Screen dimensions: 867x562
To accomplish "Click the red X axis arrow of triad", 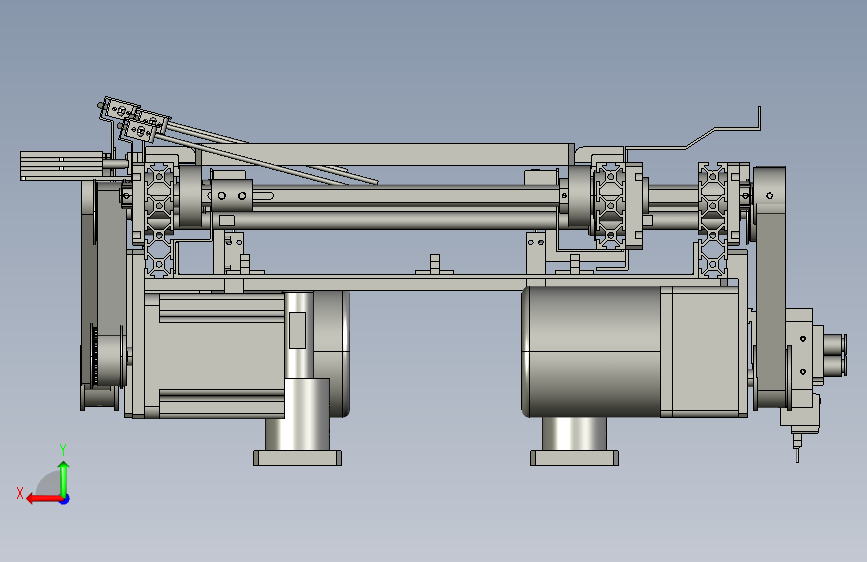I will click(x=44, y=499).
